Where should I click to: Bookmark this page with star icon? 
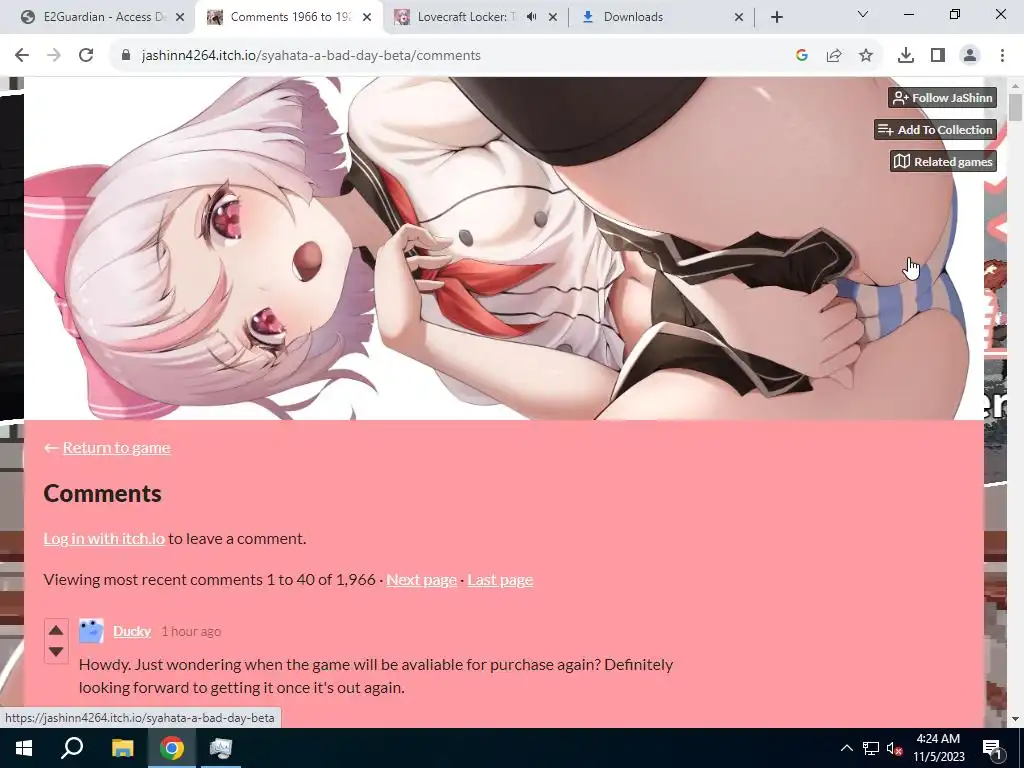pyautogui.click(x=865, y=56)
